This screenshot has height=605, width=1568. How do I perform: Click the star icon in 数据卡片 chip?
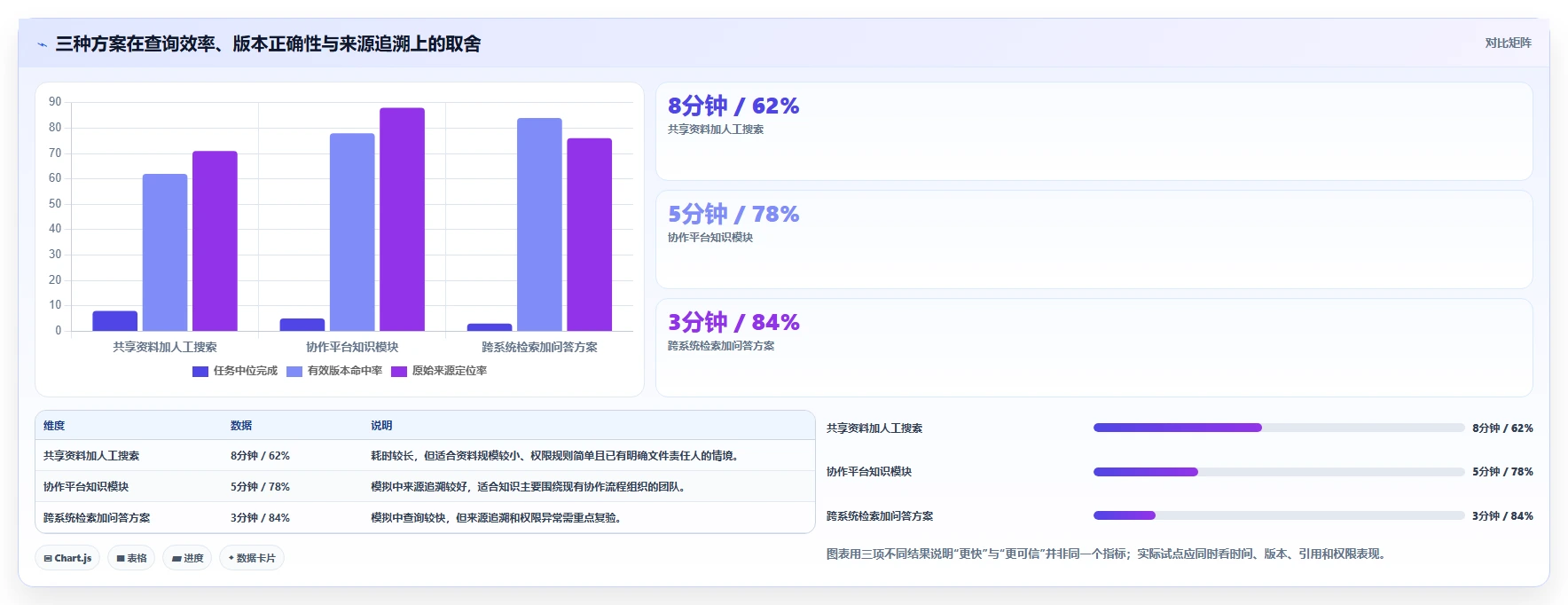(x=231, y=558)
